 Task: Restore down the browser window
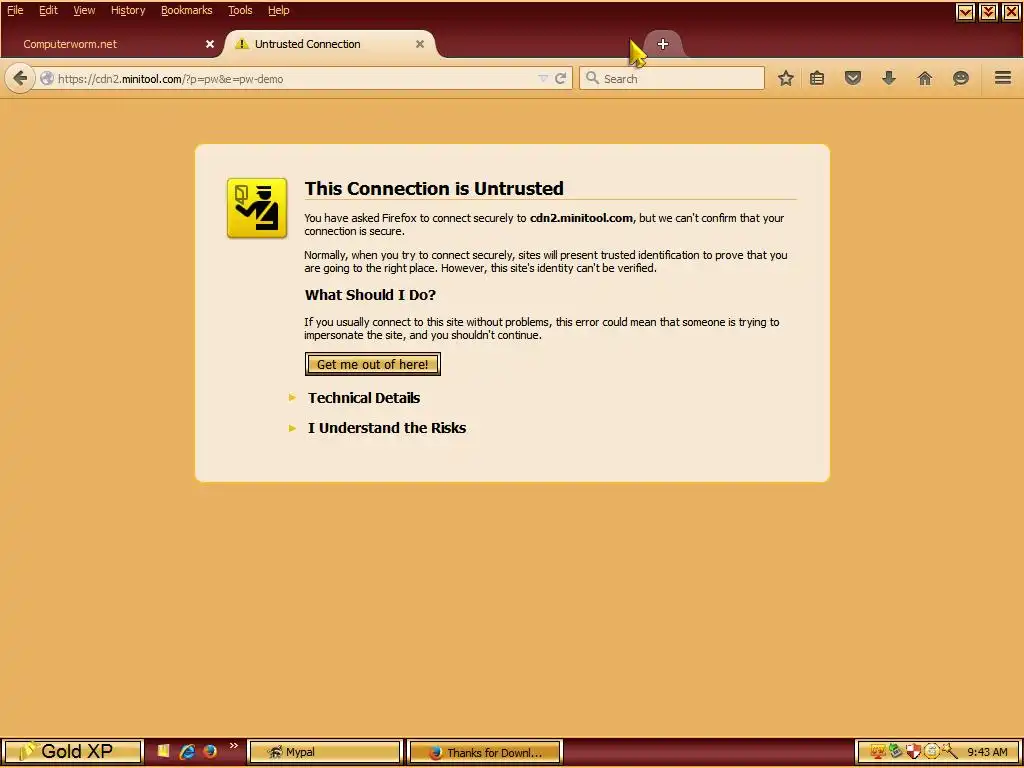[988, 12]
